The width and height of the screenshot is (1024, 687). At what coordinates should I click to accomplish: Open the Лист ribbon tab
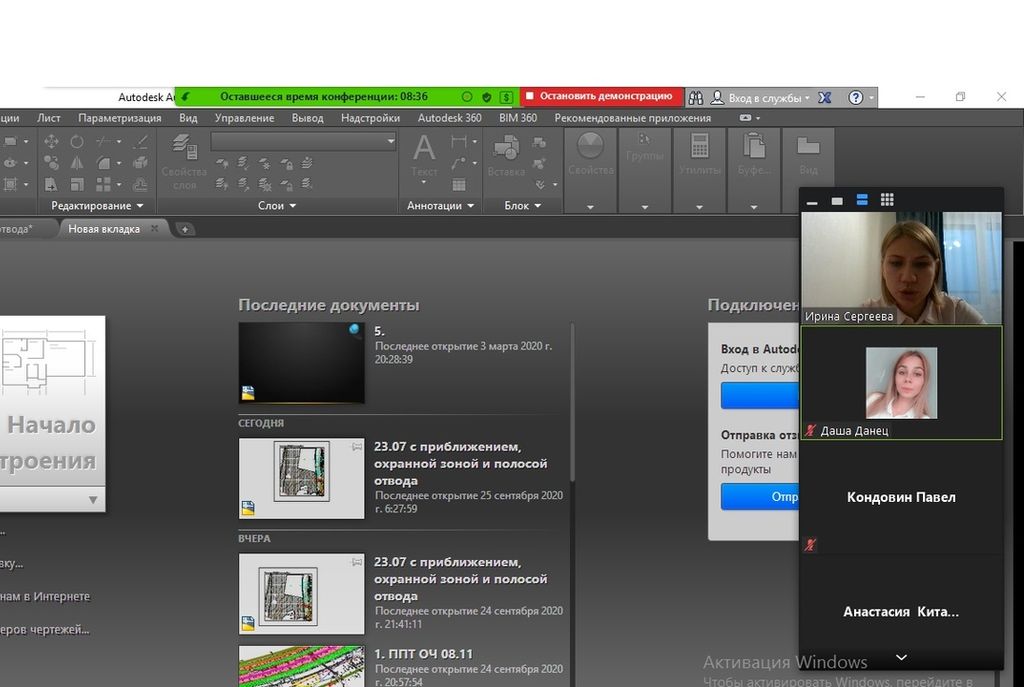(49, 118)
